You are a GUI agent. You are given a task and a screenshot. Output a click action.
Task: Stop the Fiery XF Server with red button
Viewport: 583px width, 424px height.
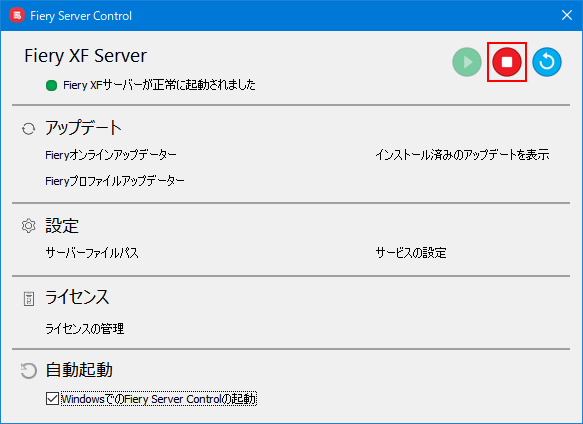click(x=507, y=62)
